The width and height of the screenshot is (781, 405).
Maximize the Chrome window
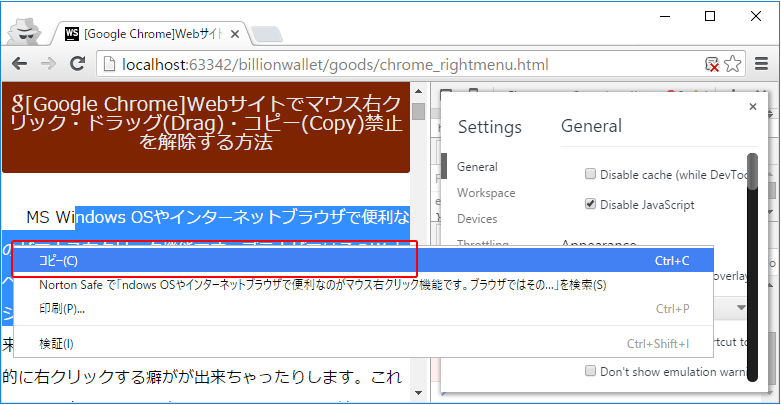(x=710, y=16)
